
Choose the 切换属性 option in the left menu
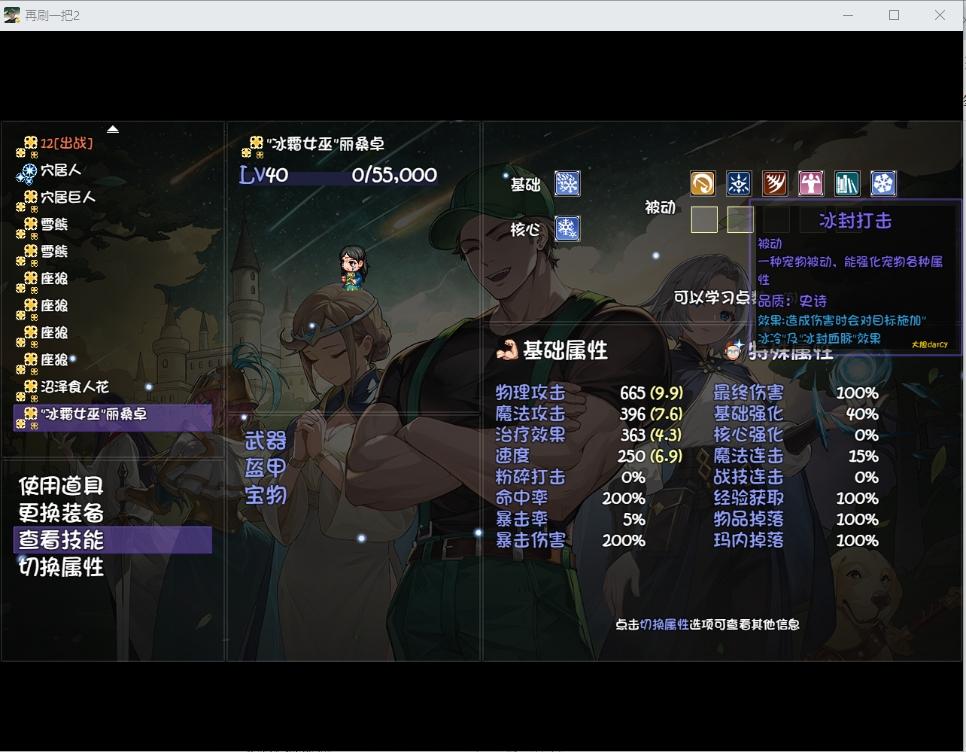pos(61,567)
